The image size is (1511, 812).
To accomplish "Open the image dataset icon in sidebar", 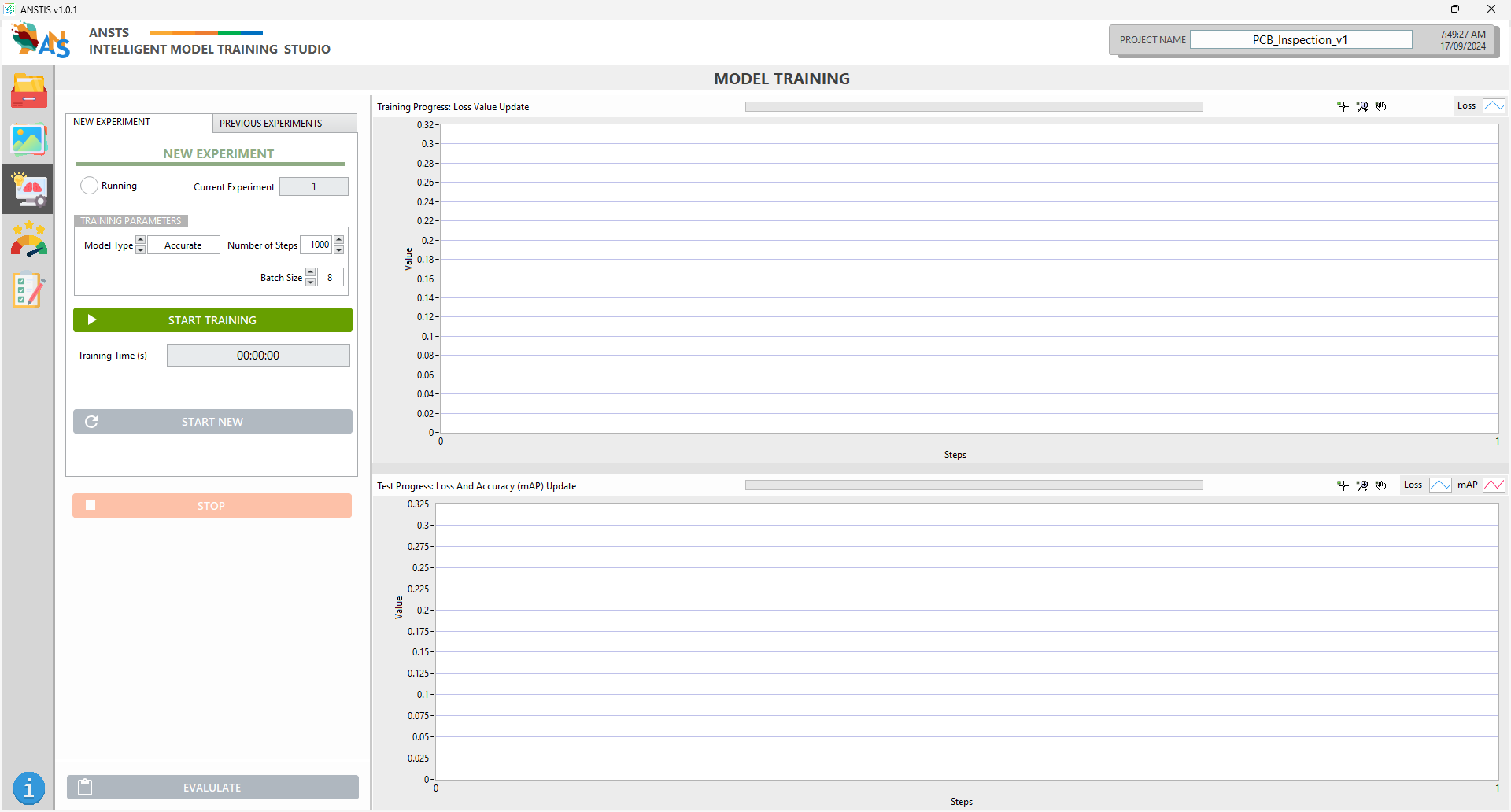I will pos(28,140).
